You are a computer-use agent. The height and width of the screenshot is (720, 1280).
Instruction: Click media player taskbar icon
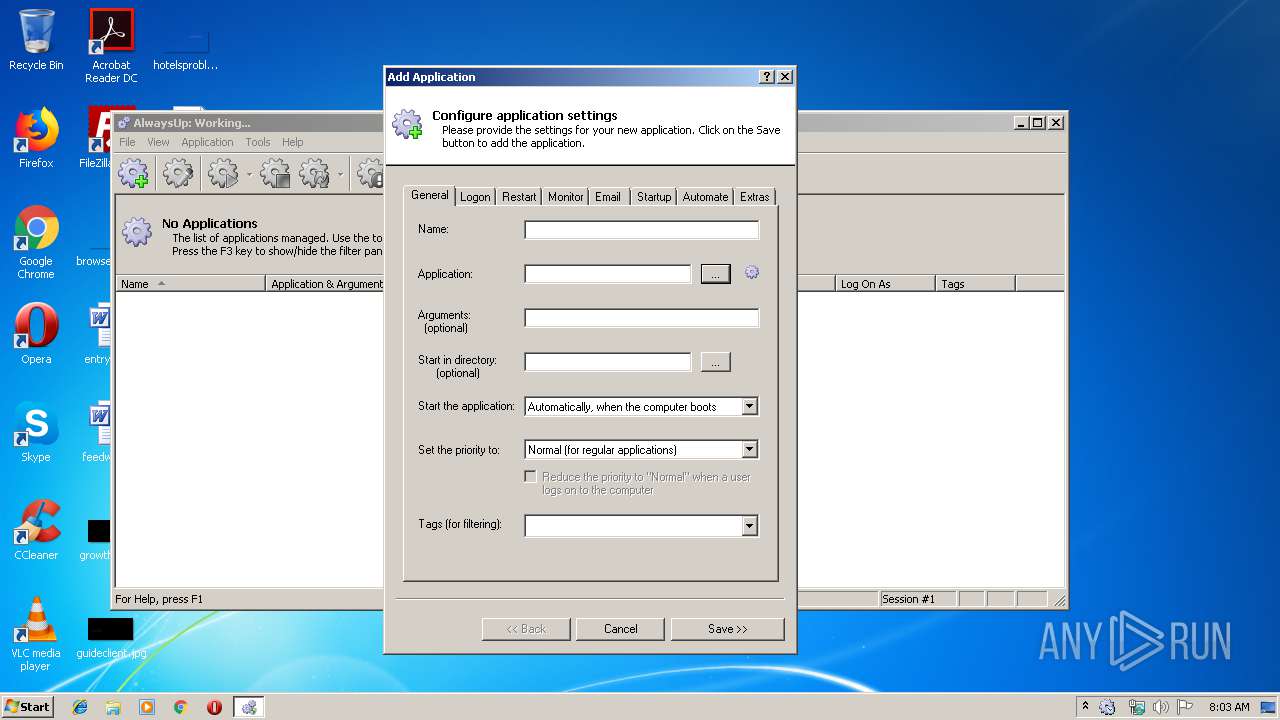147,707
